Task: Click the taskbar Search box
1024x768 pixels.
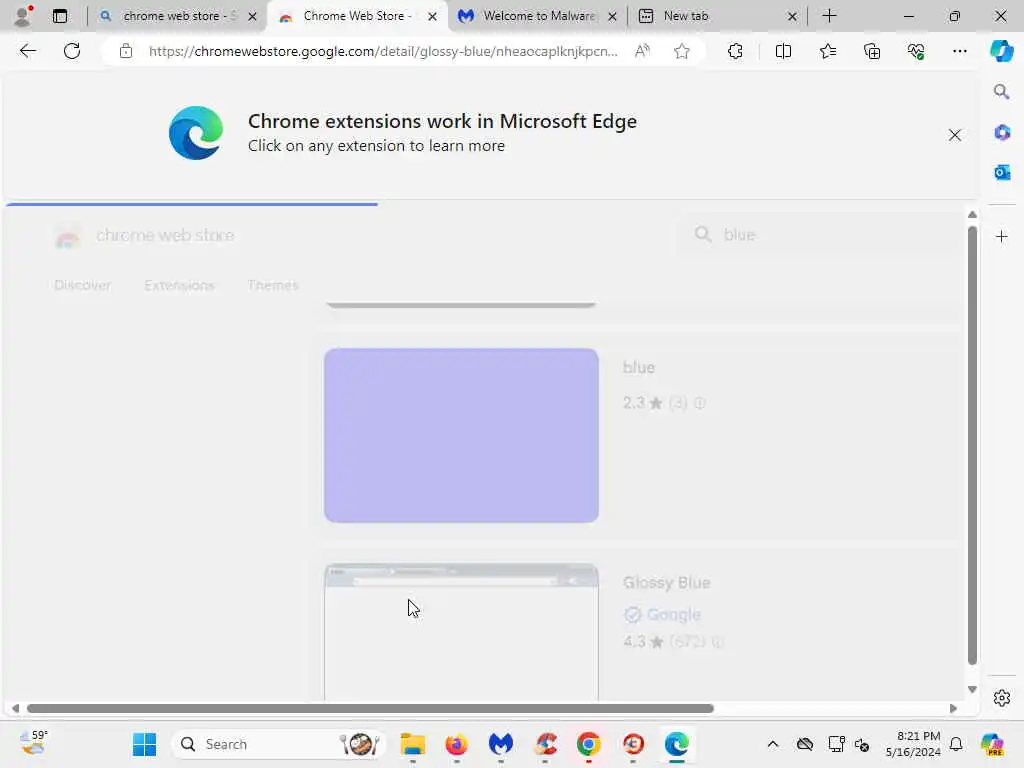Action: [x=279, y=744]
